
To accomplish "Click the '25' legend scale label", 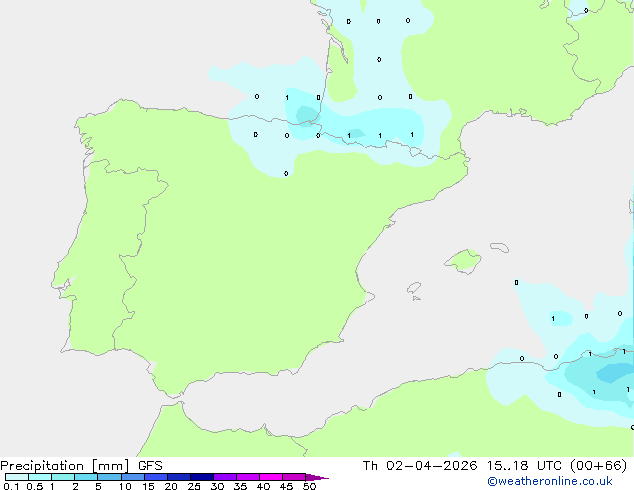I will [194, 486].
